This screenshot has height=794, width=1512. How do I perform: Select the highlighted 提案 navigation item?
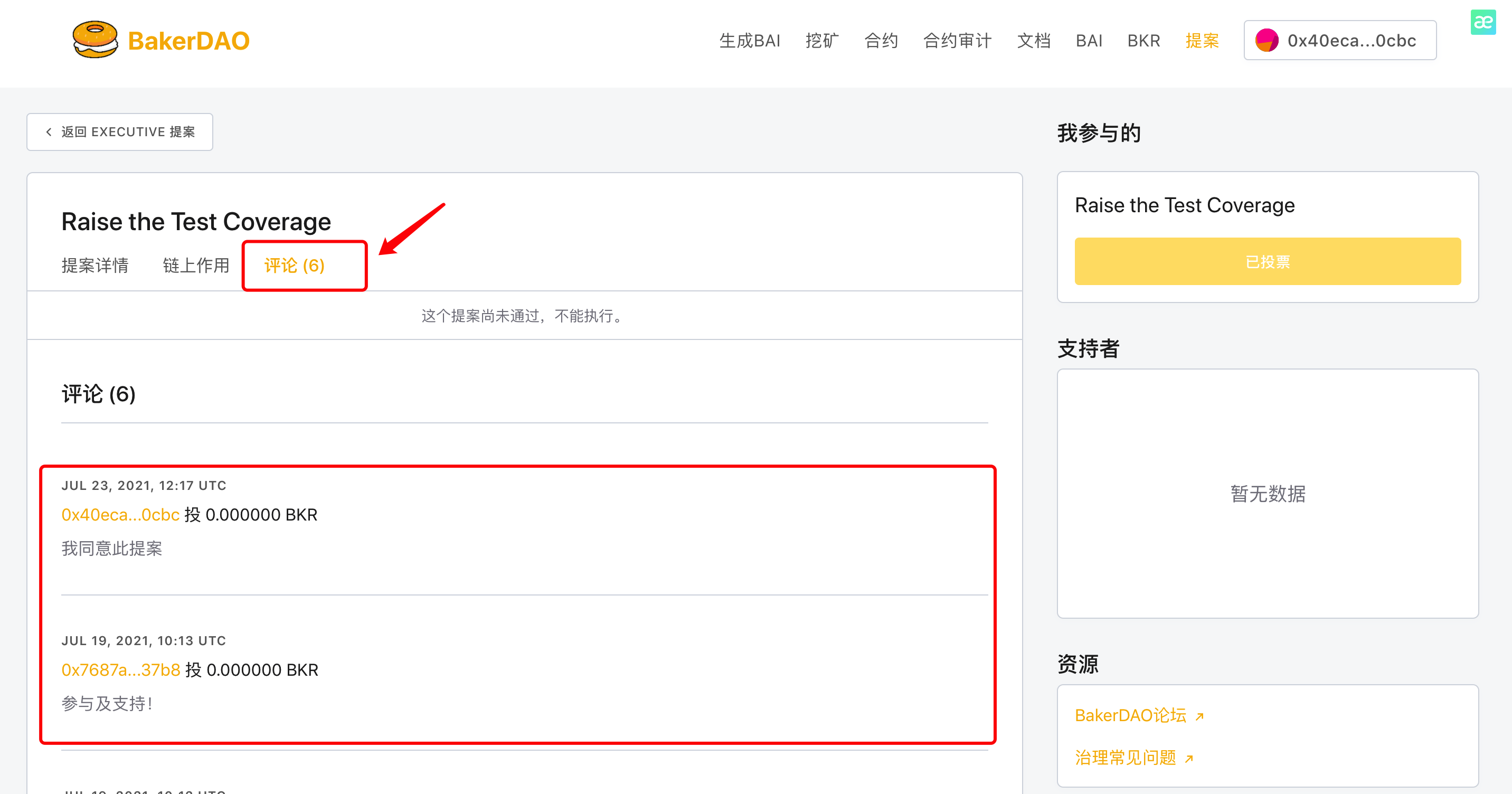[x=1202, y=41]
